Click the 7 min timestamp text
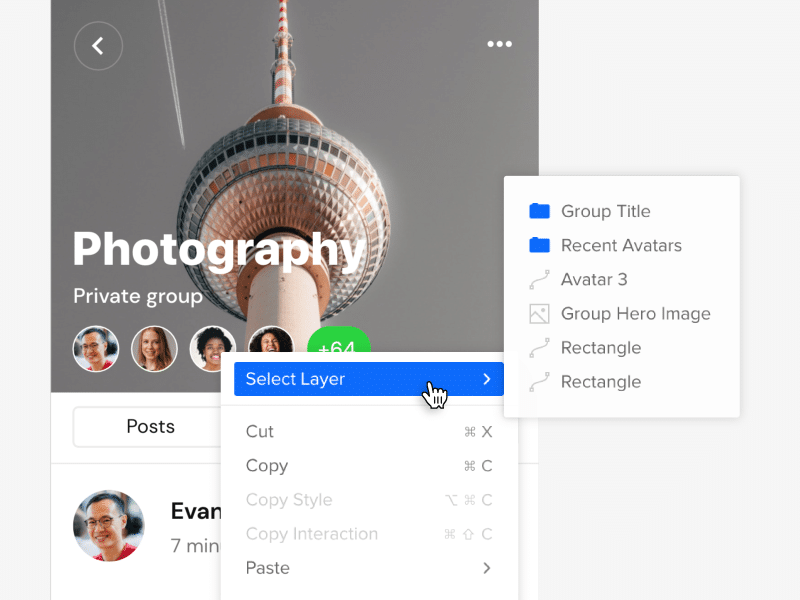The height and width of the screenshot is (600, 800). [195, 546]
